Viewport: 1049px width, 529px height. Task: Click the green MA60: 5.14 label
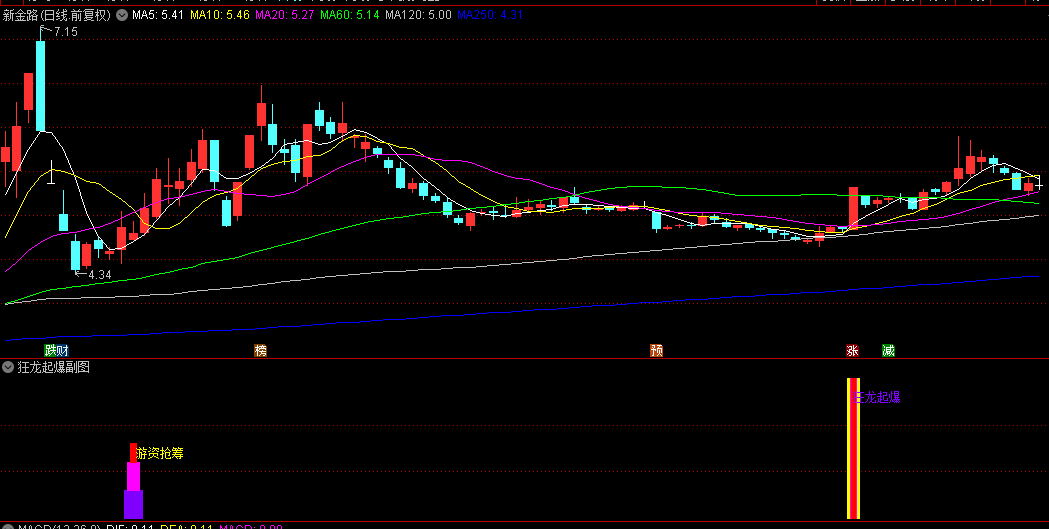(351, 15)
